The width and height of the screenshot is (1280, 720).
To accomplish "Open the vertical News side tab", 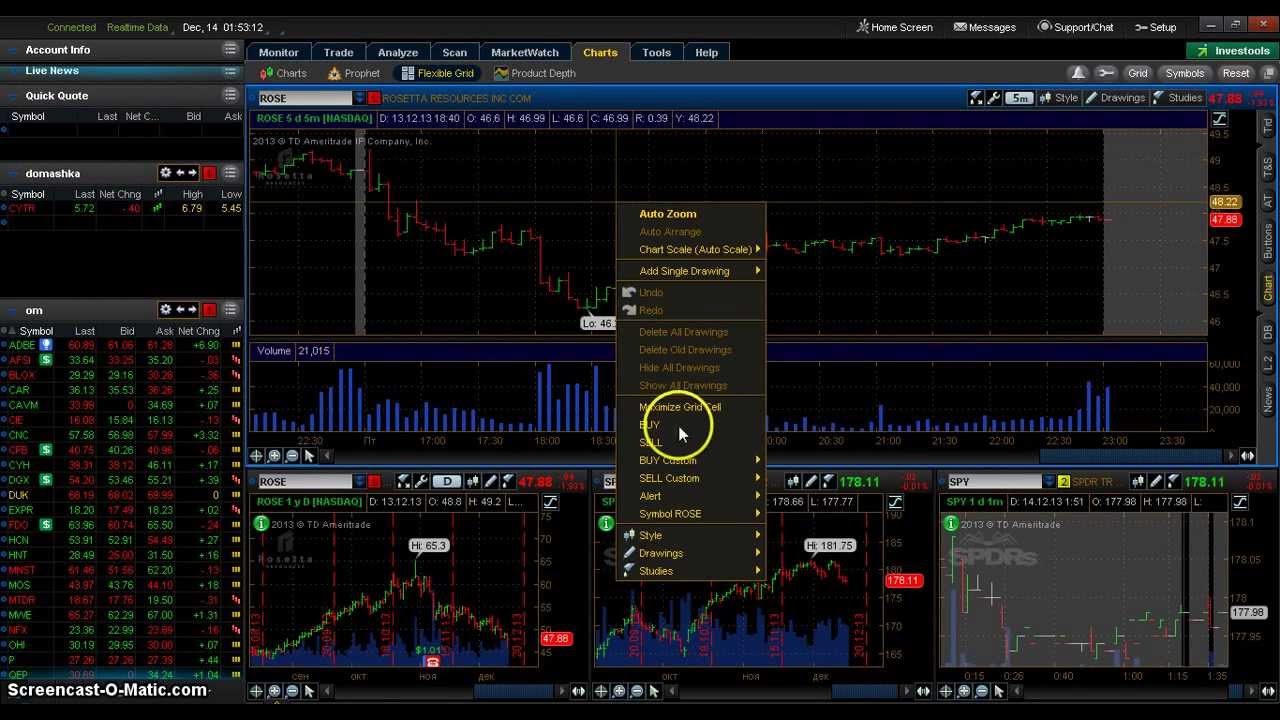I will [1268, 399].
